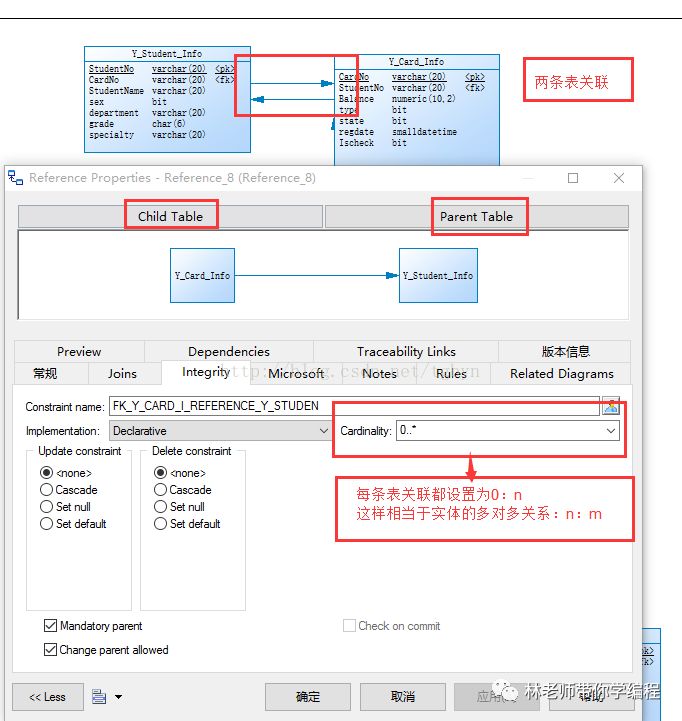Click the Child Table button

pos(170,217)
